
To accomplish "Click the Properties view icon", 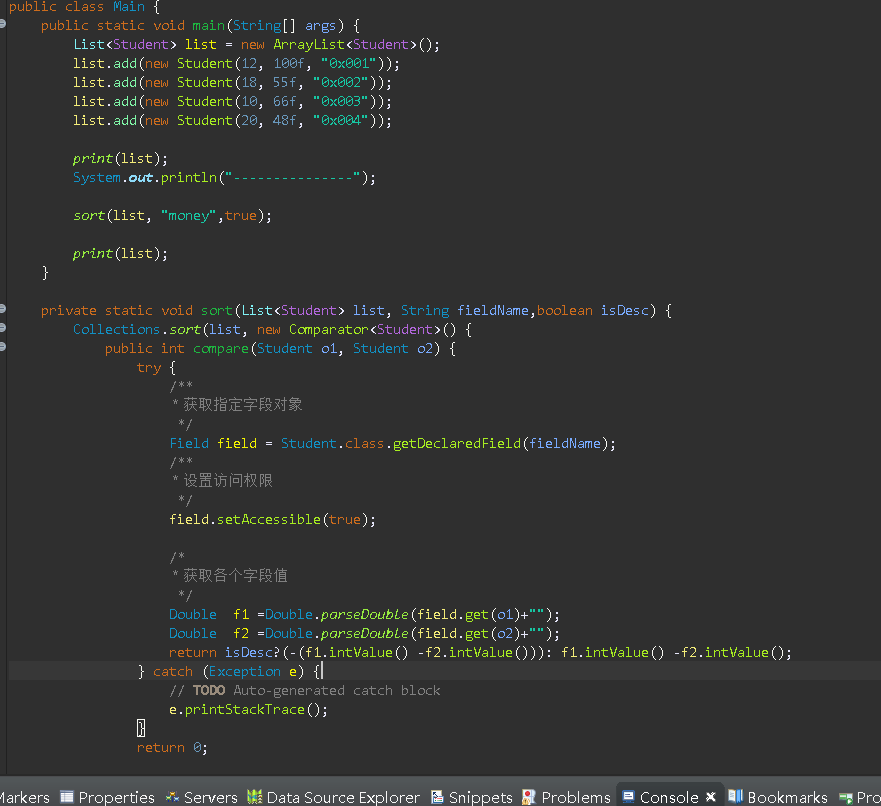I will [67, 797].
